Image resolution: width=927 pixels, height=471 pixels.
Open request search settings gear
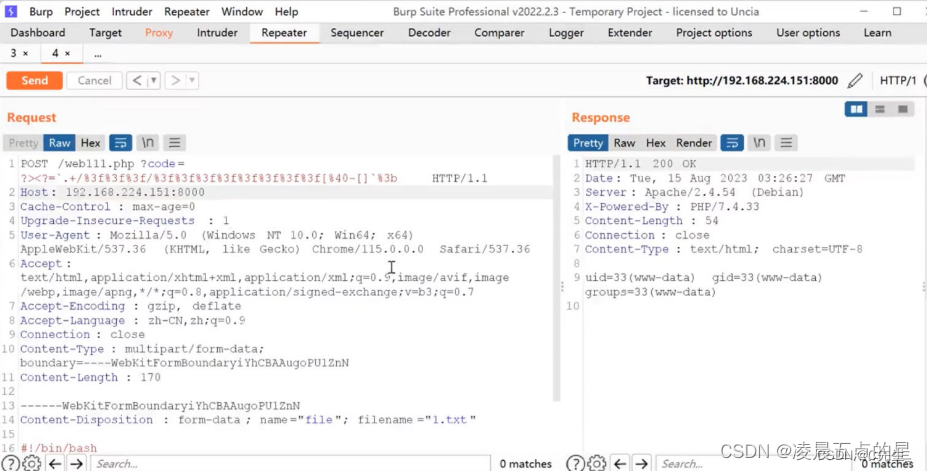(x=31, y=463)
